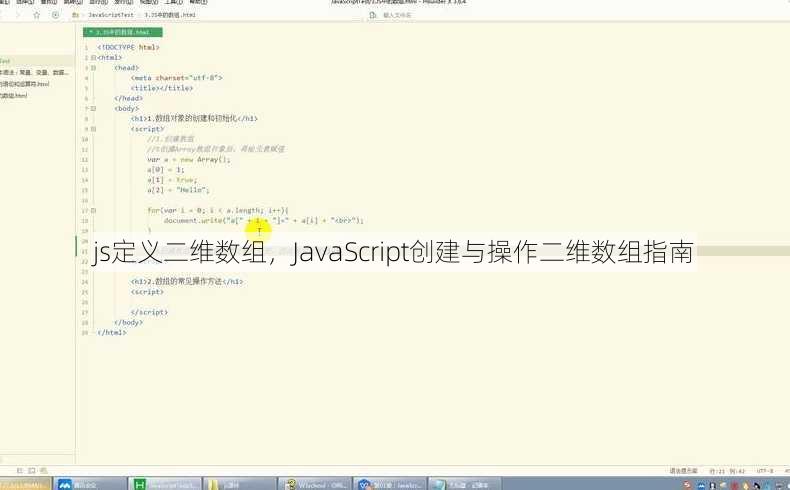
Task: Click the third icon in bottom-left status bar
Action: pos(43,471)
